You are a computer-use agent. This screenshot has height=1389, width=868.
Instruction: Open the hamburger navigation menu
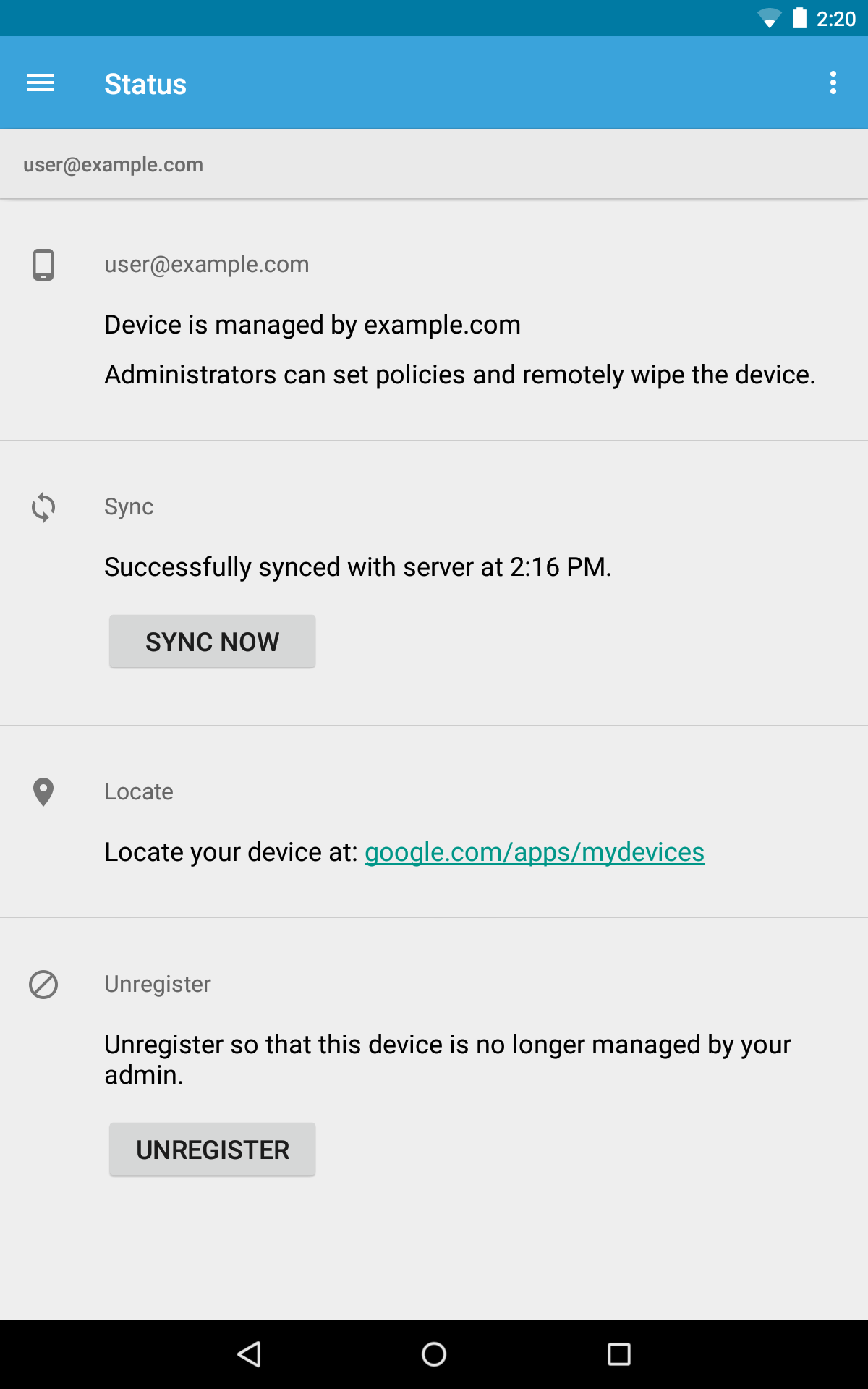(x=41, y=83)
